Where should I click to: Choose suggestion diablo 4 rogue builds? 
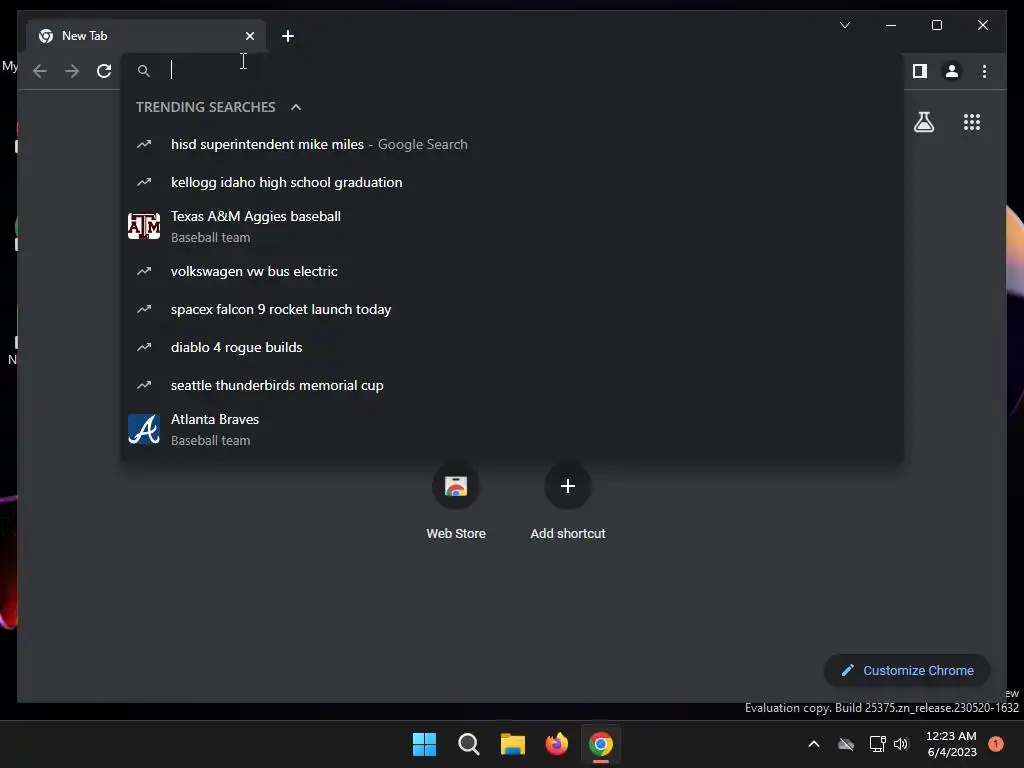[x=513, y=347]
